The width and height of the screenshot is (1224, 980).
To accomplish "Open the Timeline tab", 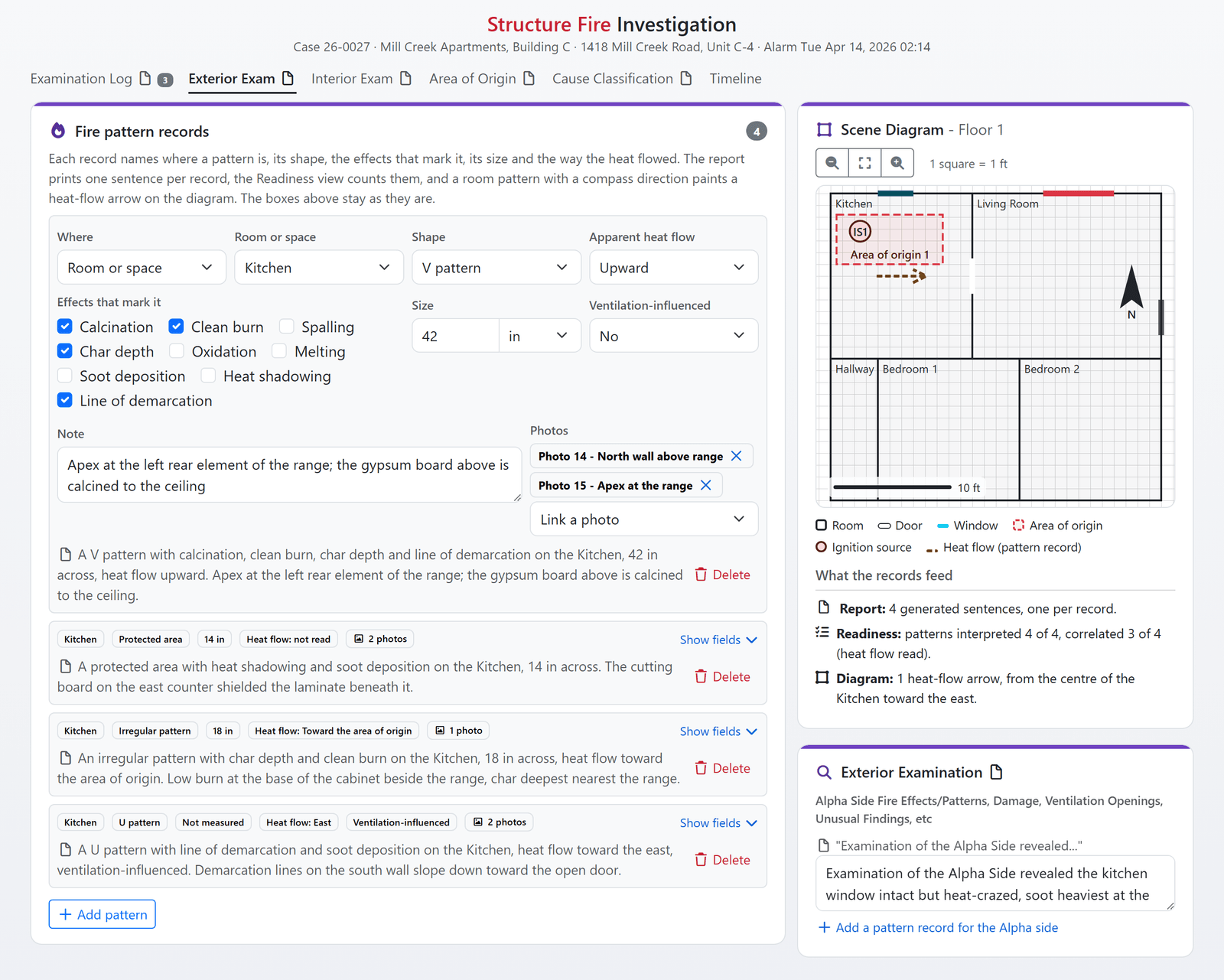I will [735, 79].
